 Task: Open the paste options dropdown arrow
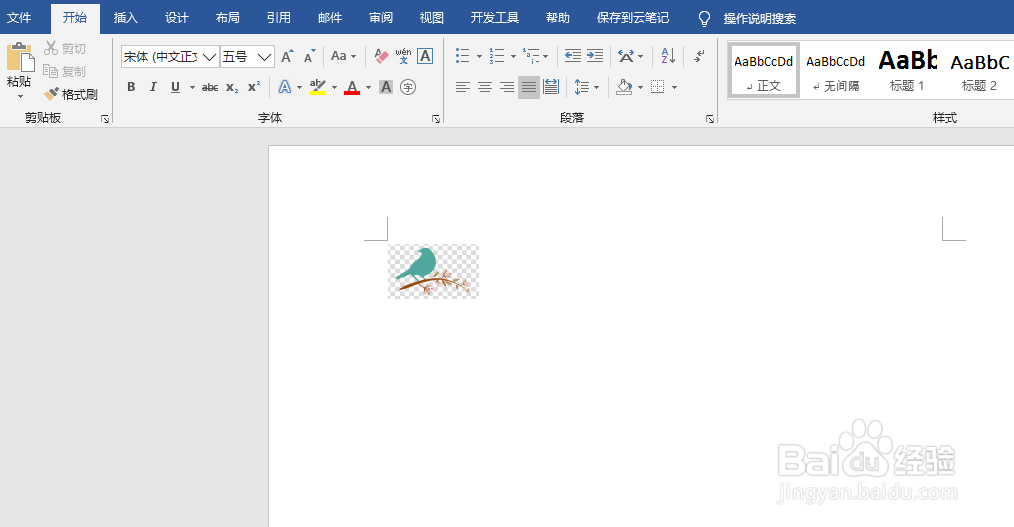20,96
